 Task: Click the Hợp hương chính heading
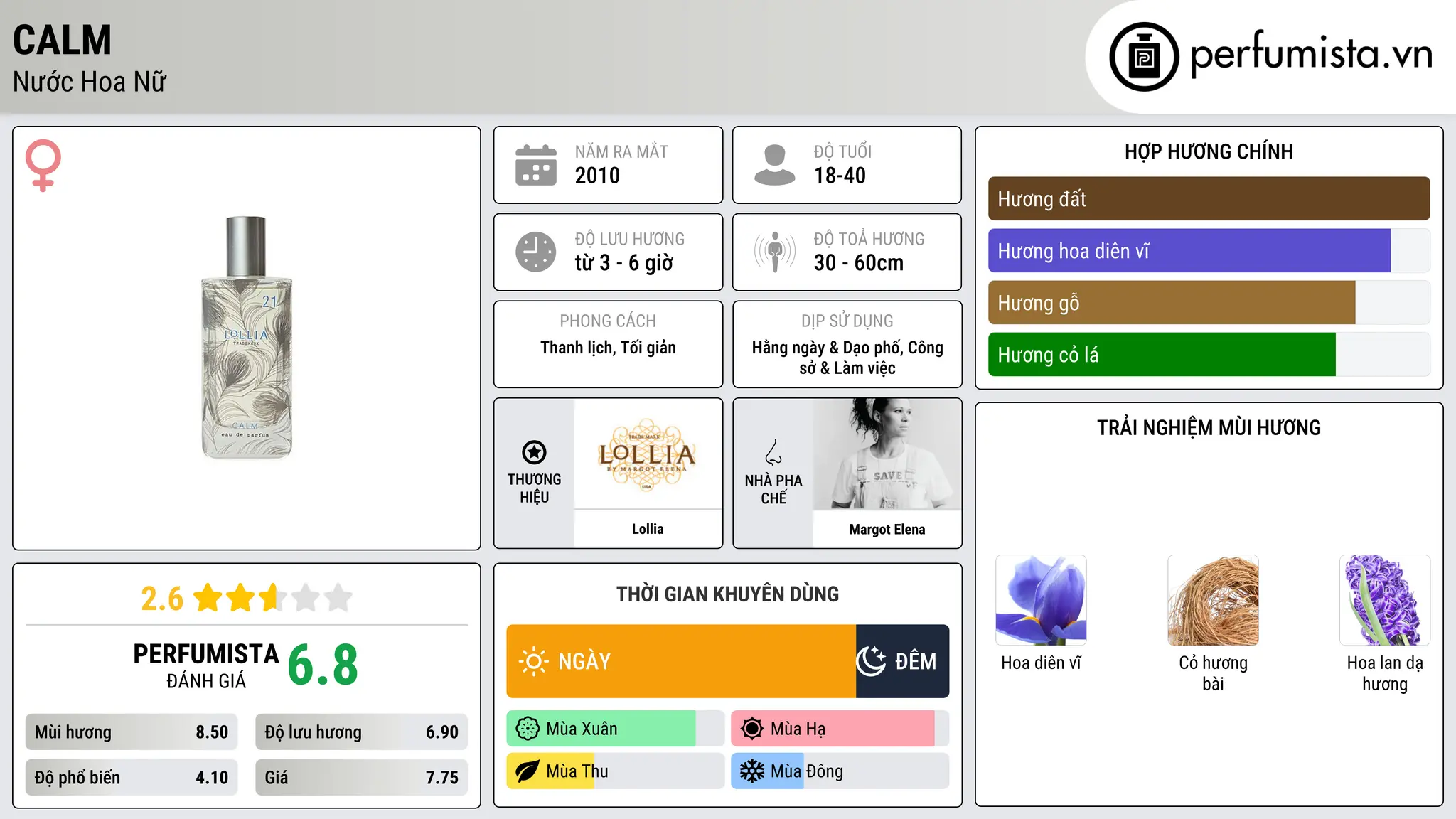pos(1209,151)
